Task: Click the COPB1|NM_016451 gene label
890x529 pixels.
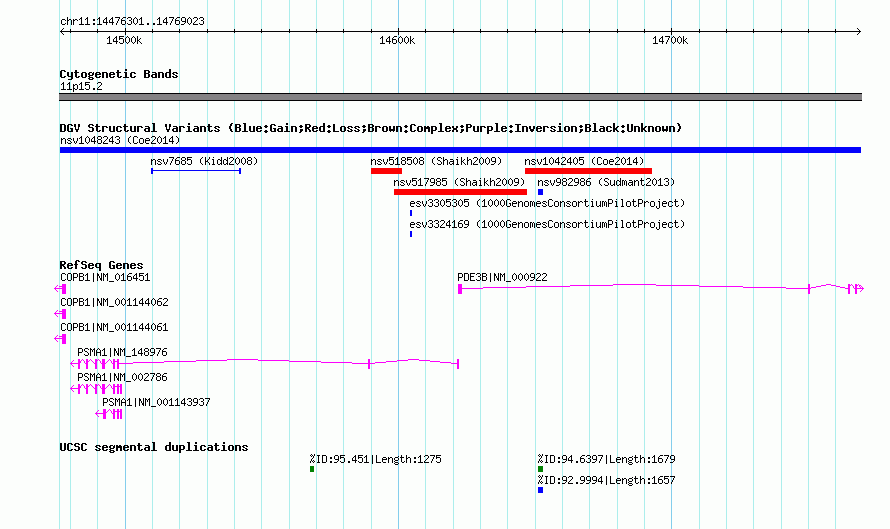Action: [105, 277]
